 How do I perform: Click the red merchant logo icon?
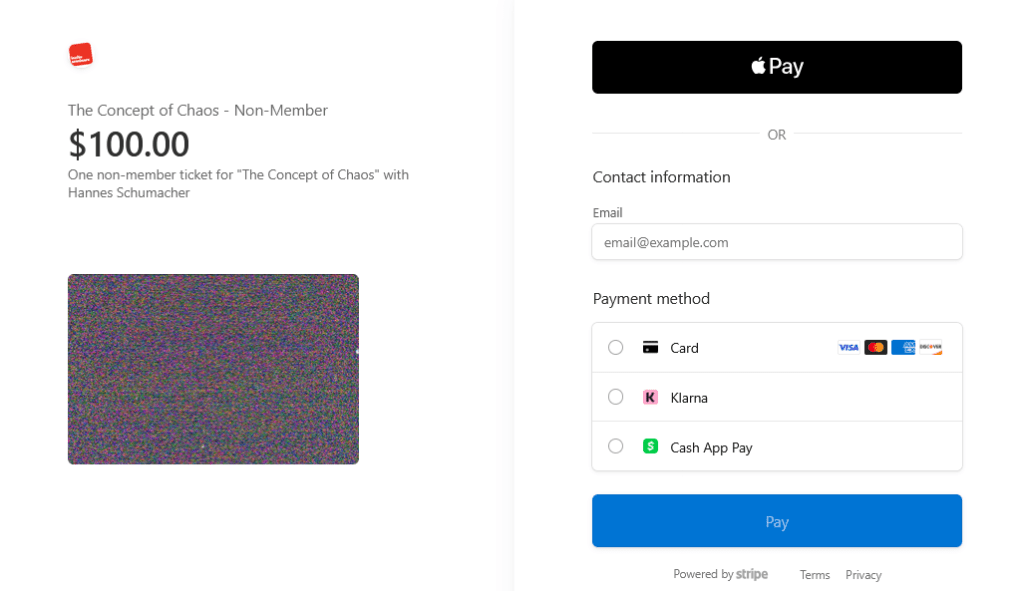click(x=81, y=55)
